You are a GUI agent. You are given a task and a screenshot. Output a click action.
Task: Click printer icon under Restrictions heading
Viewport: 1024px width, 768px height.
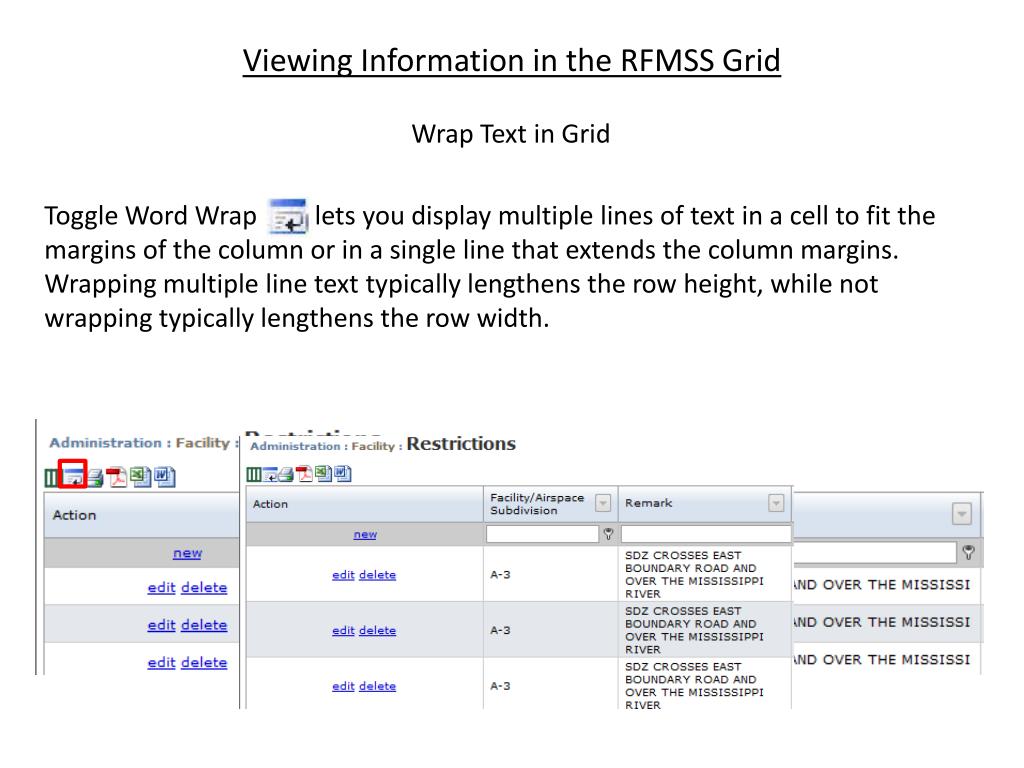[x=285, y=474]
